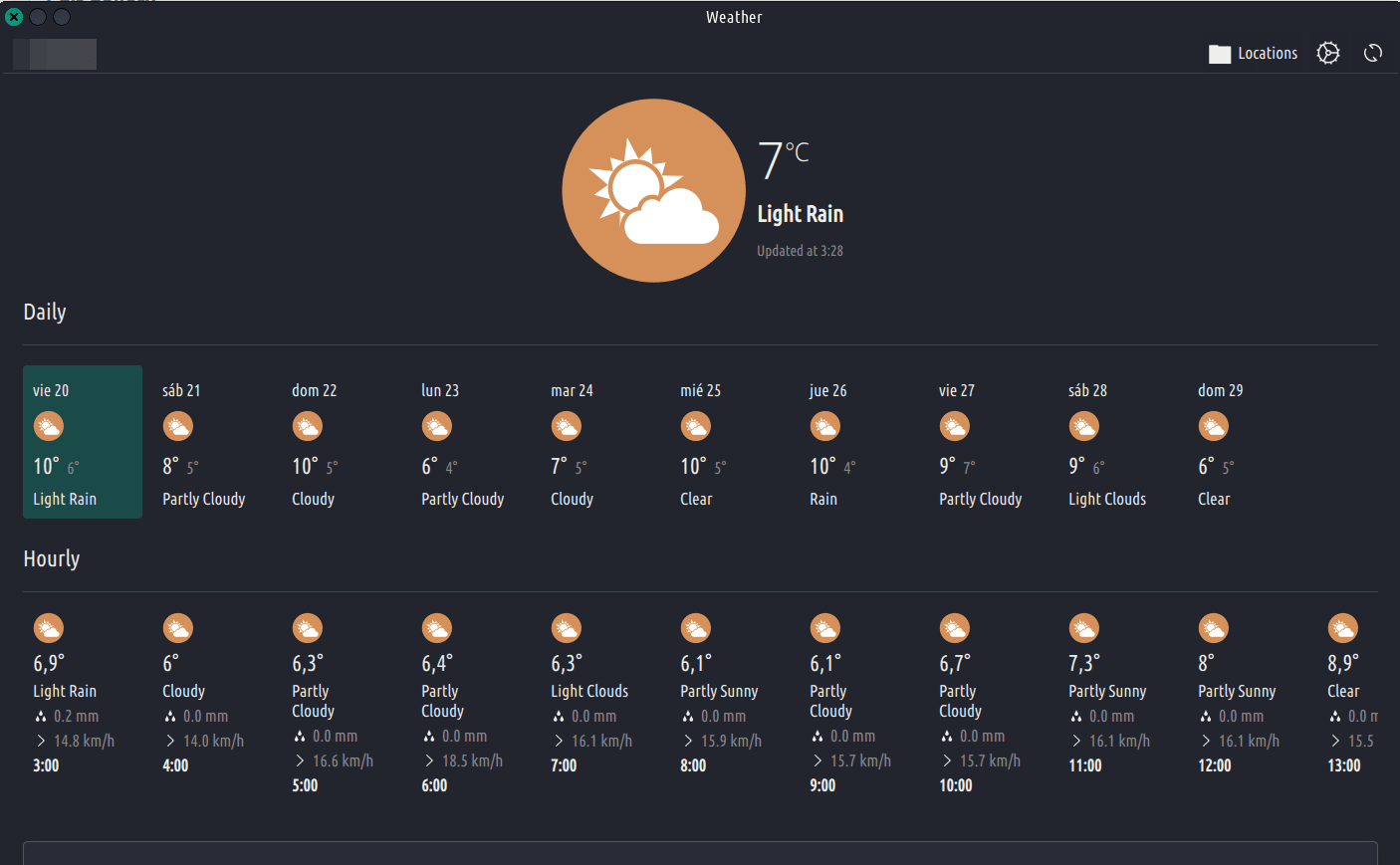The height and width of the screenshot is (865, 1400).
Task: Click the refresh weather icon
Action: point(1373,54)
